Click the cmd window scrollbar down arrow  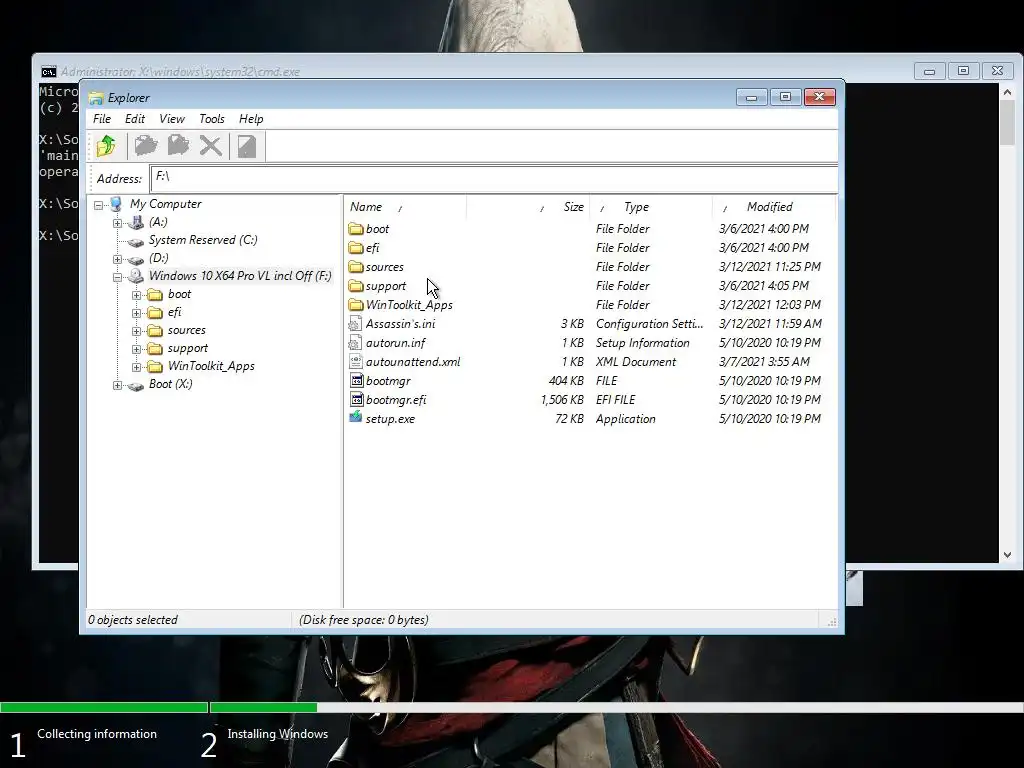click(1007, 554)
